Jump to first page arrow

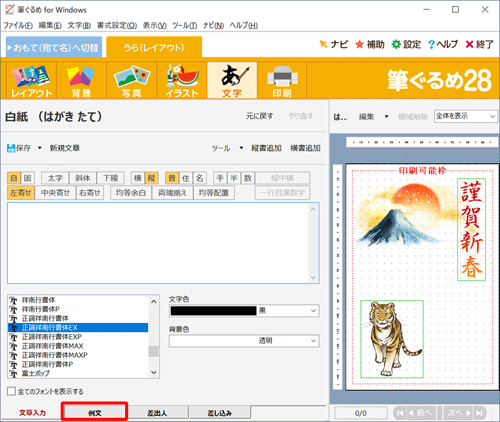[400, 413]
